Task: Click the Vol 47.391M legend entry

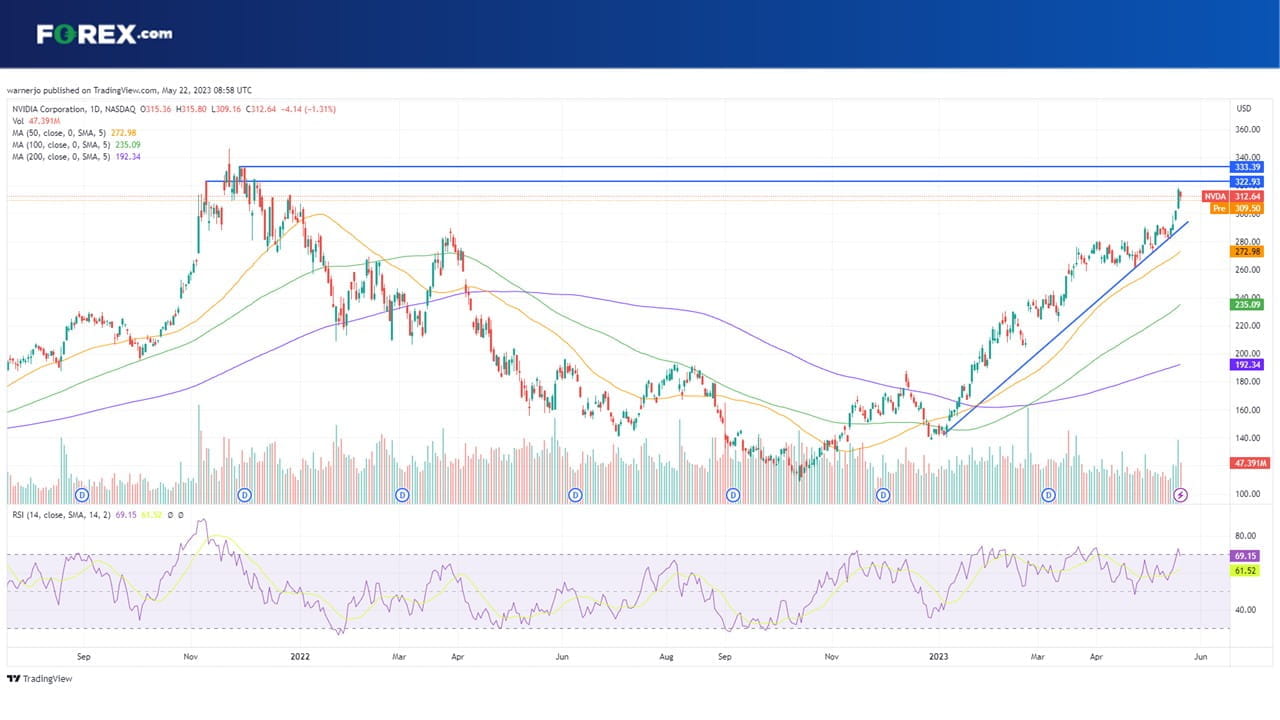Action: pos(34,120)
